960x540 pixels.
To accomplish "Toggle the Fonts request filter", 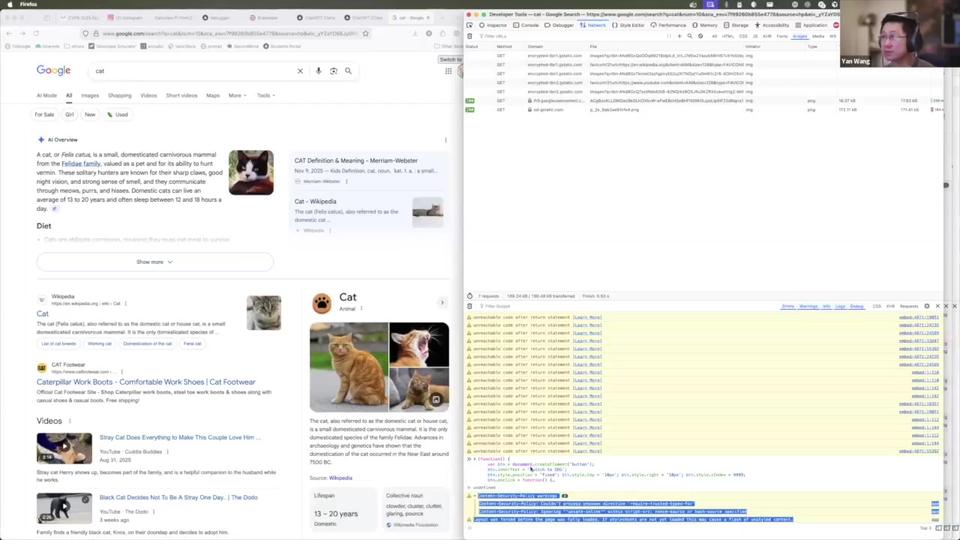I will click(x=782, y=36).
